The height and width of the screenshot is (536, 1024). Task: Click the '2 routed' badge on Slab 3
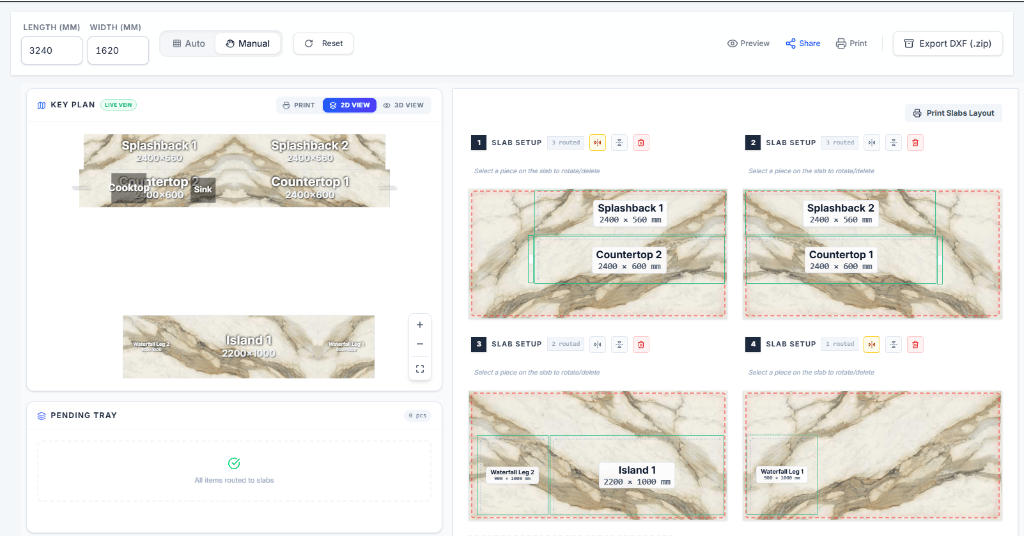pos(566,344)
